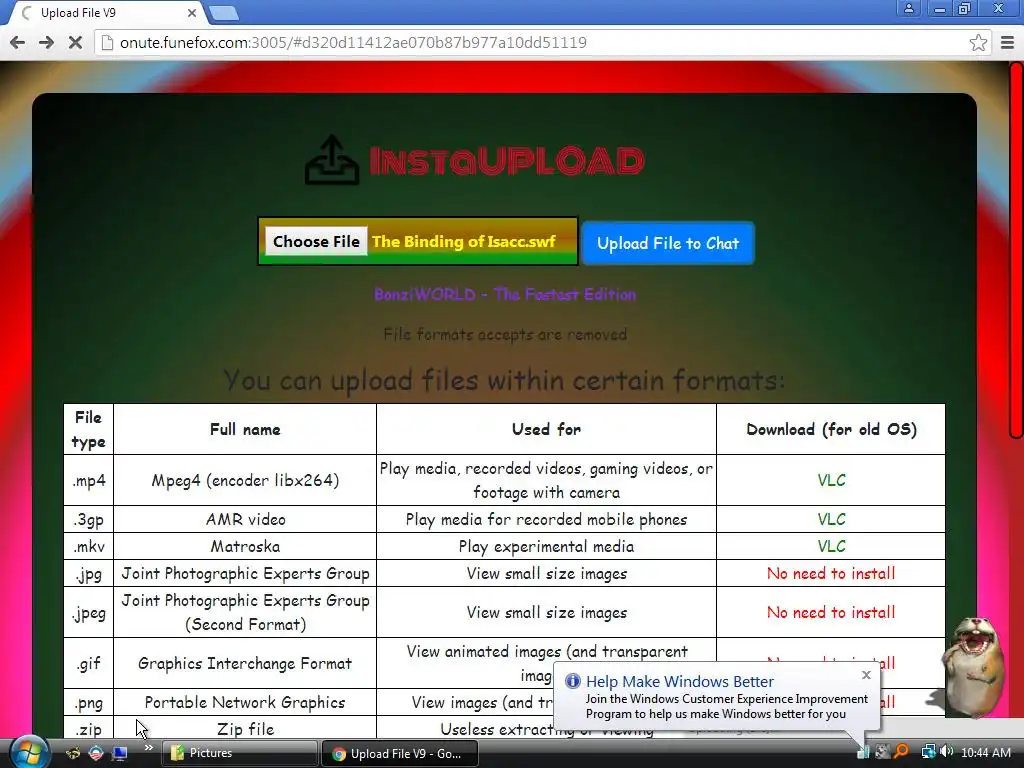Click the InstaUpload tray logo icon
The image size is (1024, 768).
point(332,160)
